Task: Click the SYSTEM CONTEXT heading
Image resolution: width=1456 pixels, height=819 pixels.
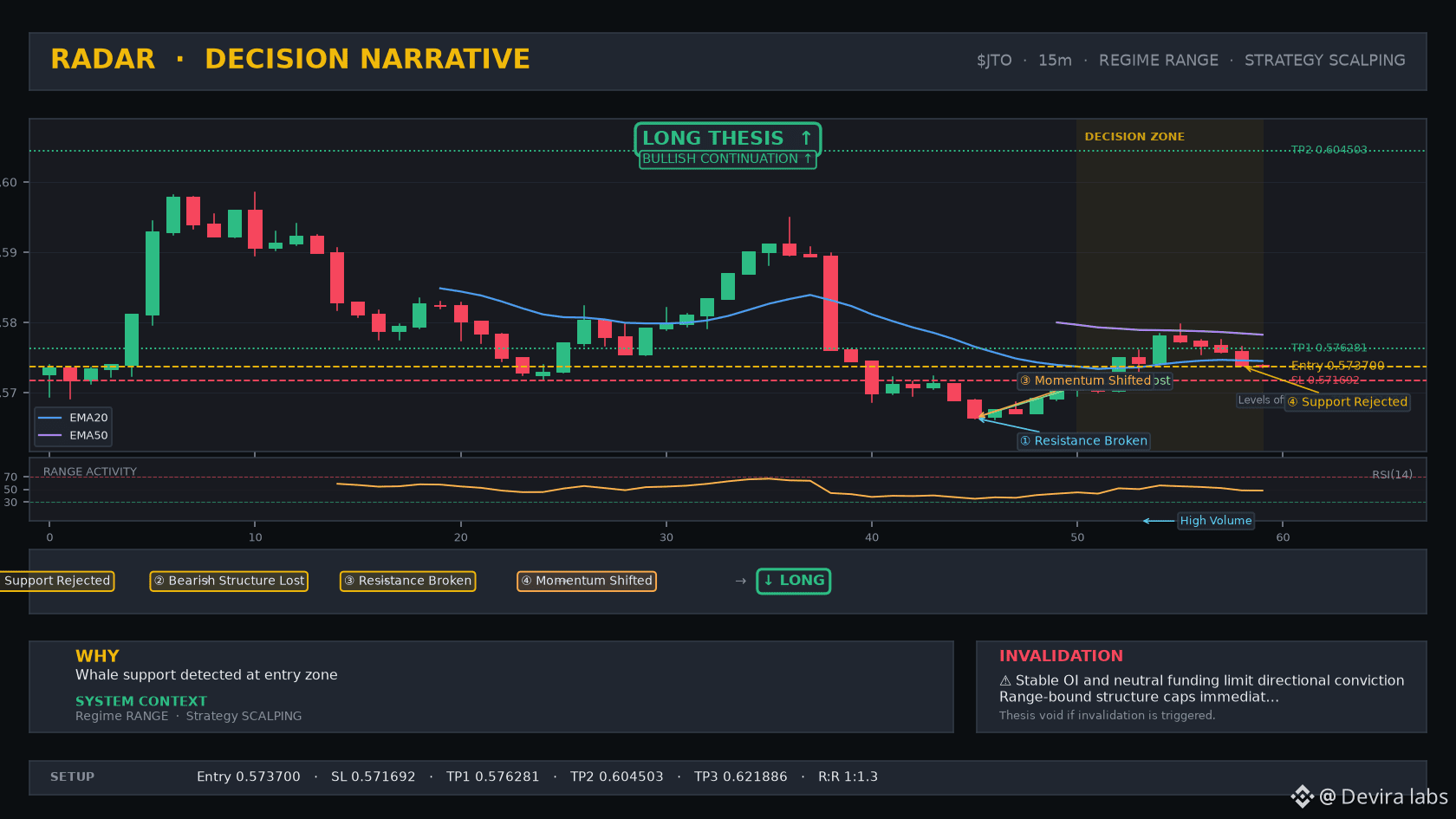Action: pos(141,701)
